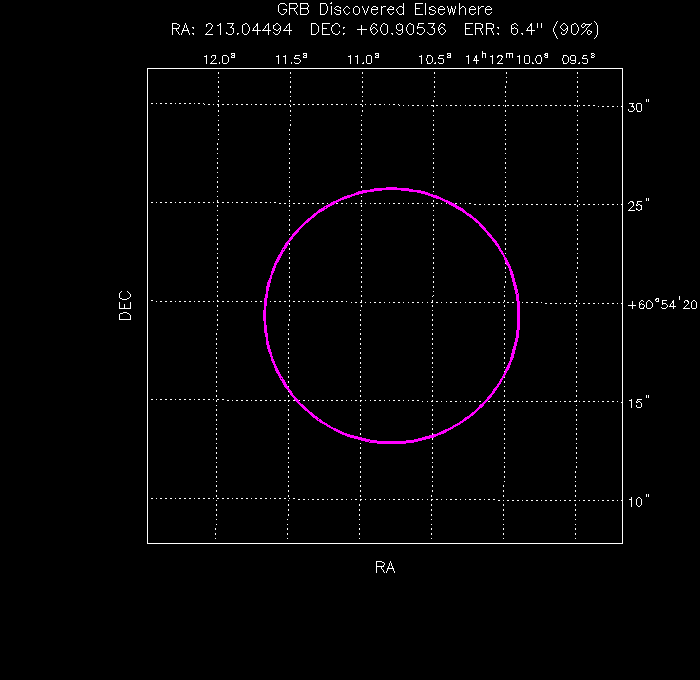Click the 10" declination tick label
Screen dimensions: 700x680
tap(639, 501)
